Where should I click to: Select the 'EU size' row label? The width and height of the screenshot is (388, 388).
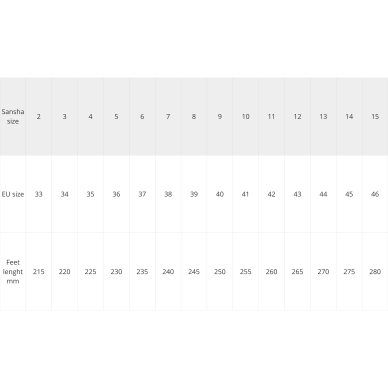(x=13, y=194)
